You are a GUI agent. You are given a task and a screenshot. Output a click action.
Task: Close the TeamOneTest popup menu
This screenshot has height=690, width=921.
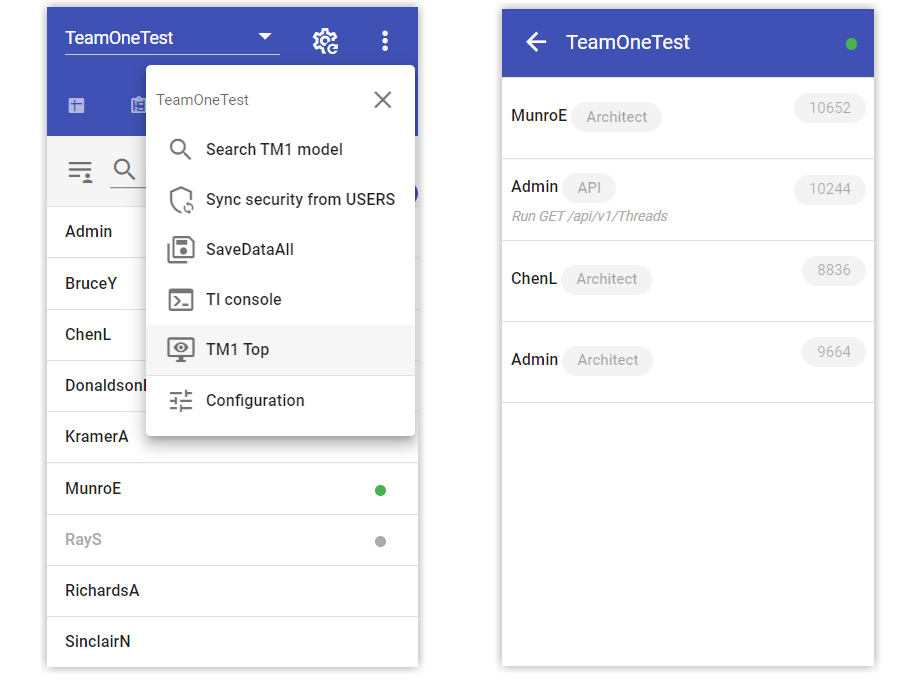(383, 100)
